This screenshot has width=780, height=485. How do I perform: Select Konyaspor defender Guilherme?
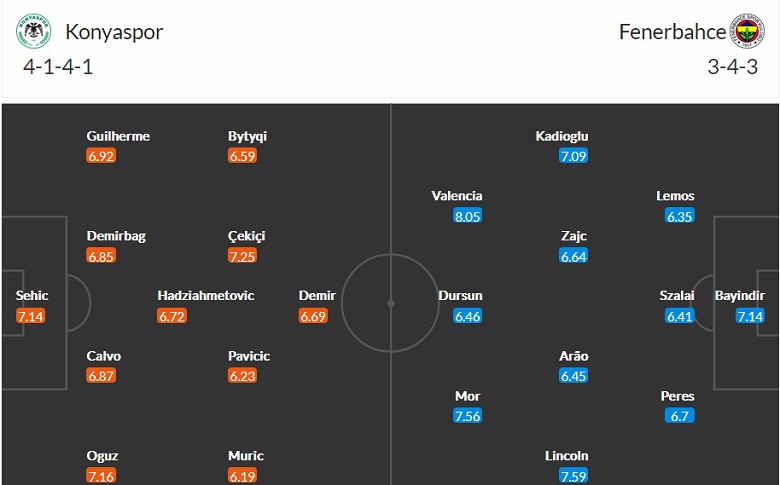coord(118,136)
